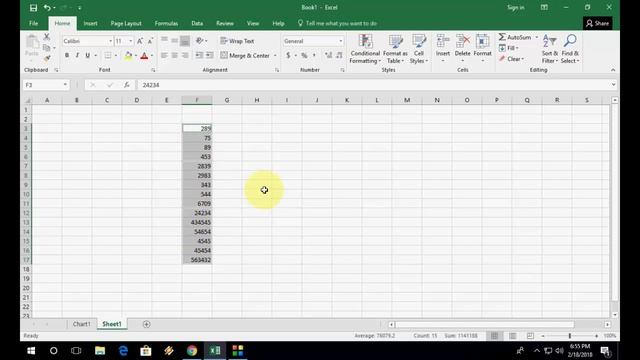Click the Format cells icon
This screenshot has width=640, height=360.
(482, 41)
